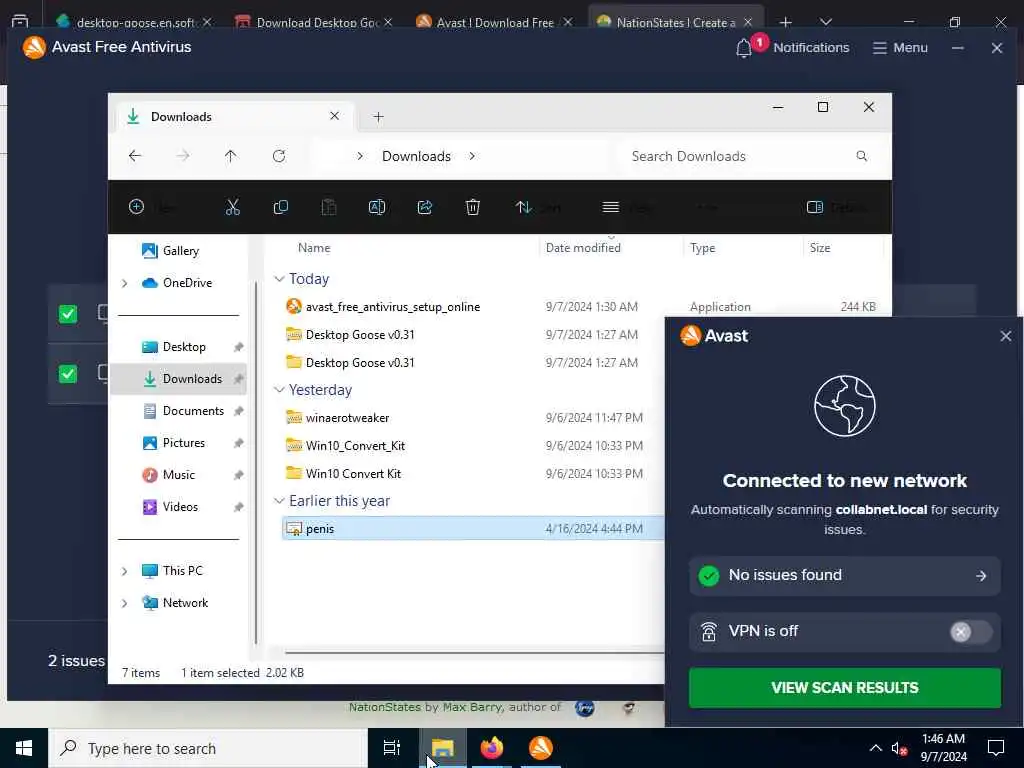Sort files by Date modified column header
The width and height of the screenshot is (1024, 768).
[583, 248]
